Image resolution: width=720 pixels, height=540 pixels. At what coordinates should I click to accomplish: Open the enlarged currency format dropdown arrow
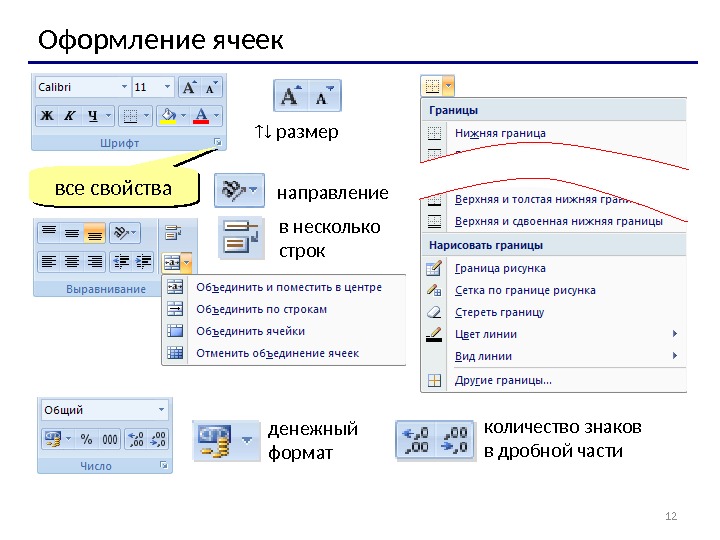pyautogui.click(x=247, y=440)
